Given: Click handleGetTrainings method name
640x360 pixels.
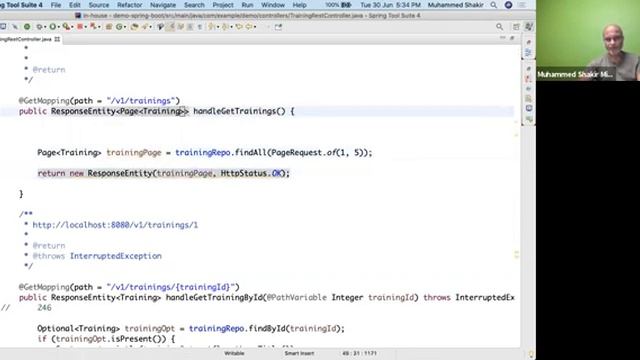Looking at the screenshot, I should pyautogui.click(x=235, y=111).
